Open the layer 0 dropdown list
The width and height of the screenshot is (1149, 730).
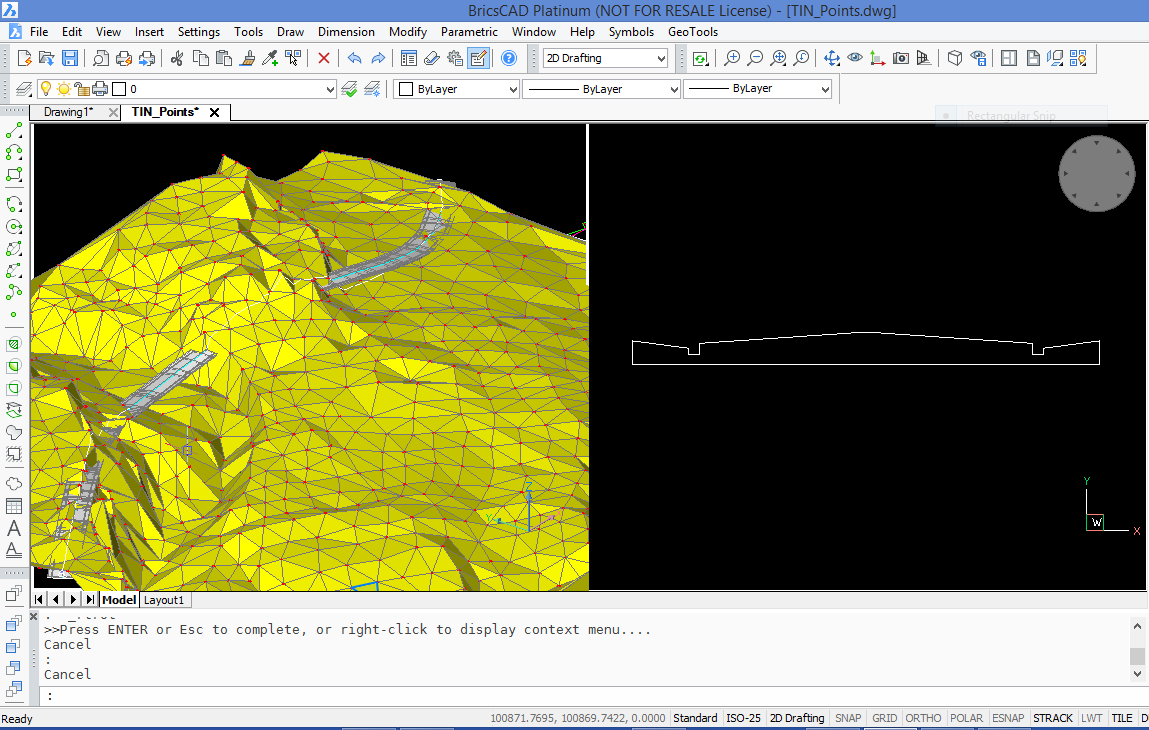pyautogui.click(x=330, y=89)
